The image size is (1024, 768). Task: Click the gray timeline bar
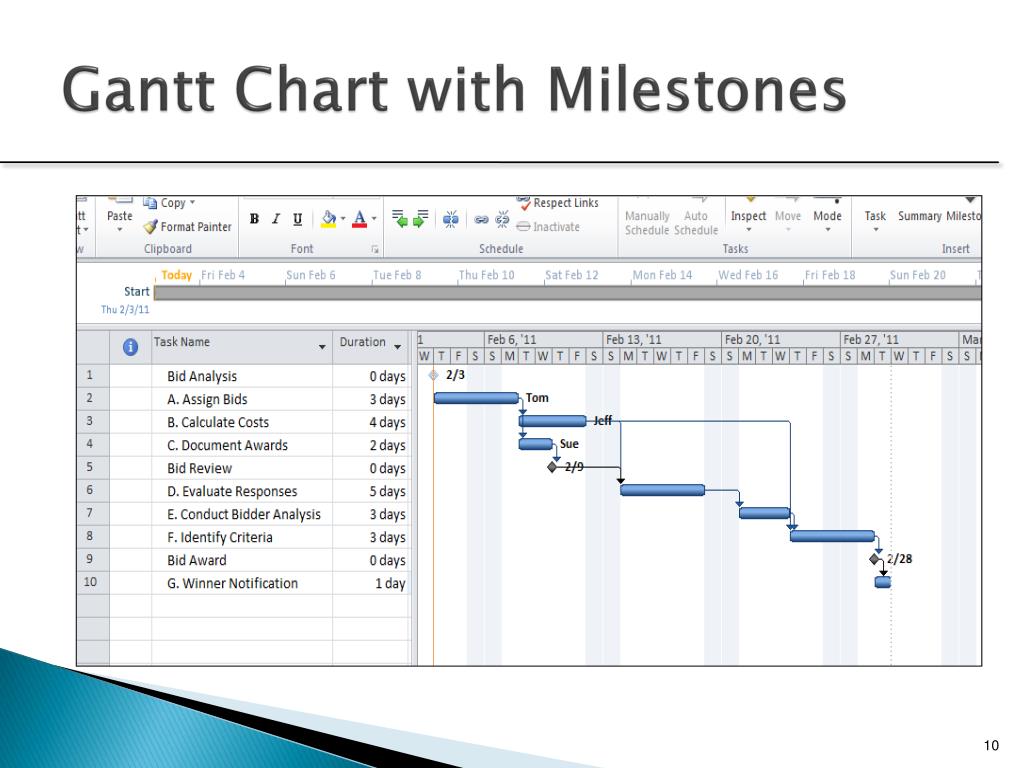point(568,293)
